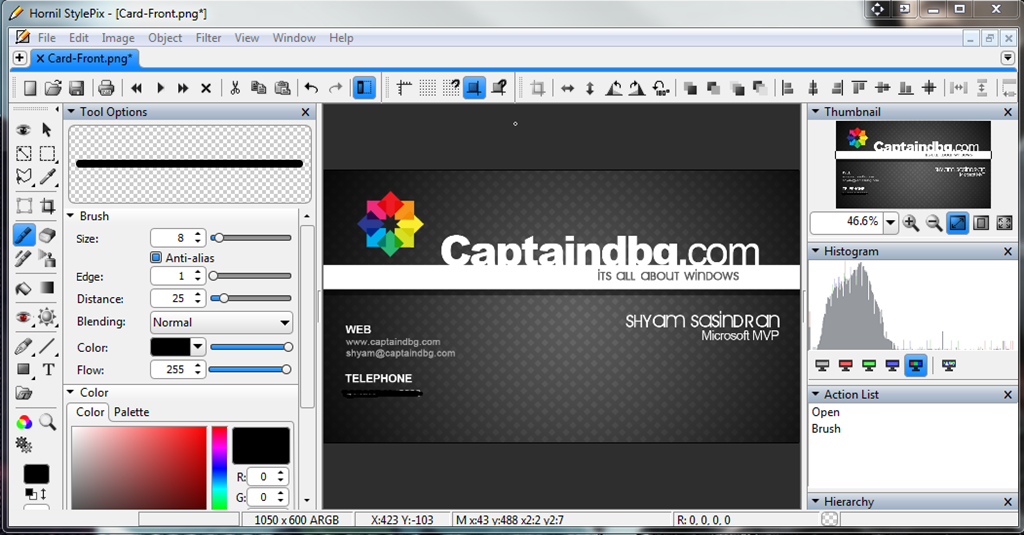Select the line drawing tool
The image size is (1024, 535).
click(x=47, y=346)
